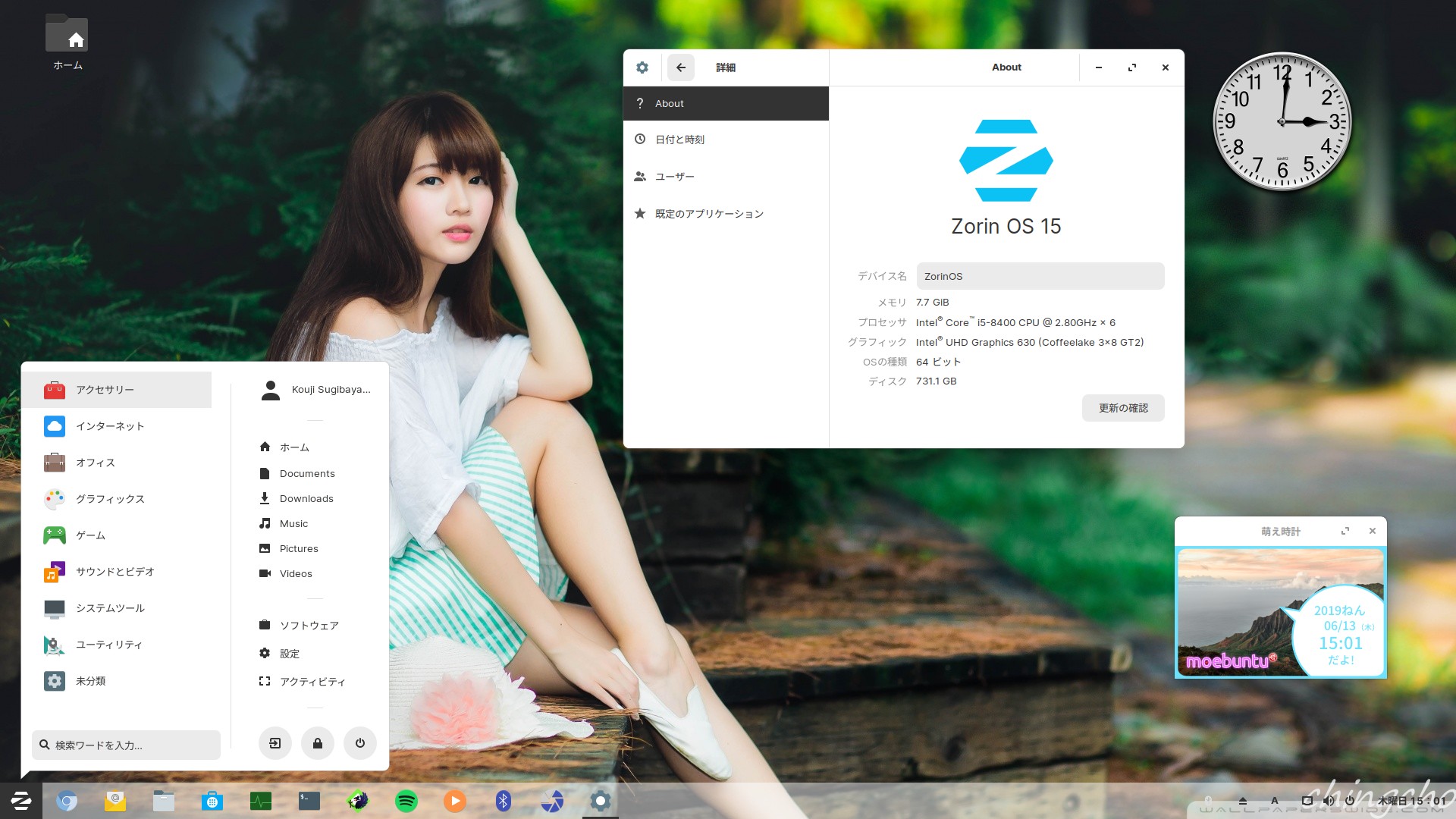Click the log out button in menu
The image size is (1456, 819).
click(275, 743)
